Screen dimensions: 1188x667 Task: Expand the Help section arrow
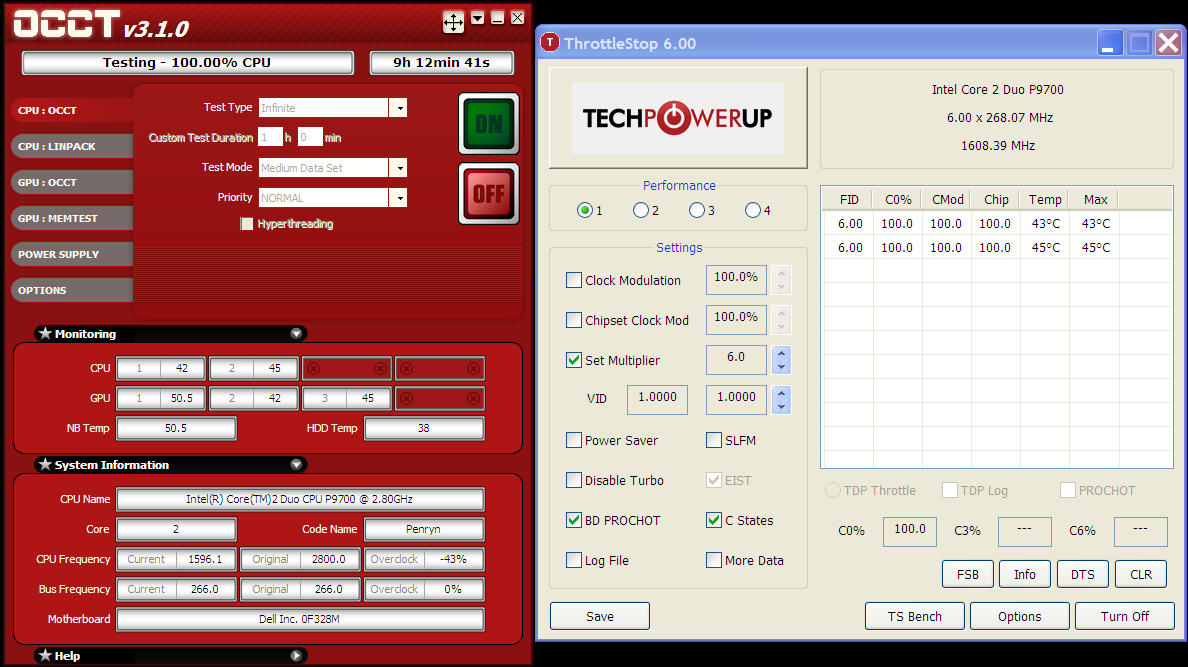[x=296, y=656]
